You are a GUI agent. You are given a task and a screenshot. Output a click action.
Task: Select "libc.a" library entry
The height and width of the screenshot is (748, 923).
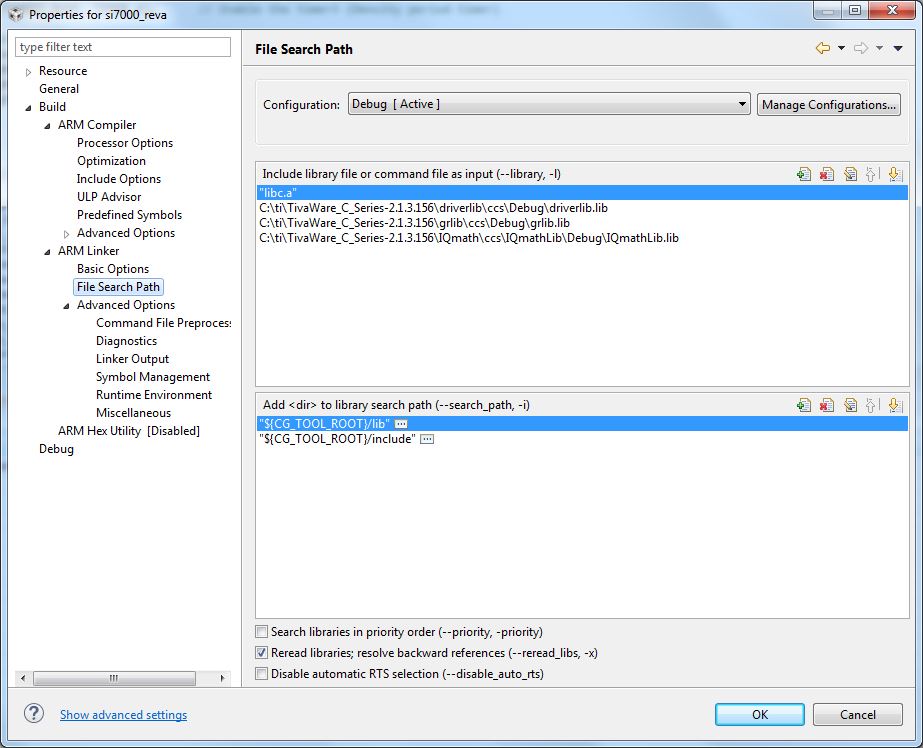[582, 192]
